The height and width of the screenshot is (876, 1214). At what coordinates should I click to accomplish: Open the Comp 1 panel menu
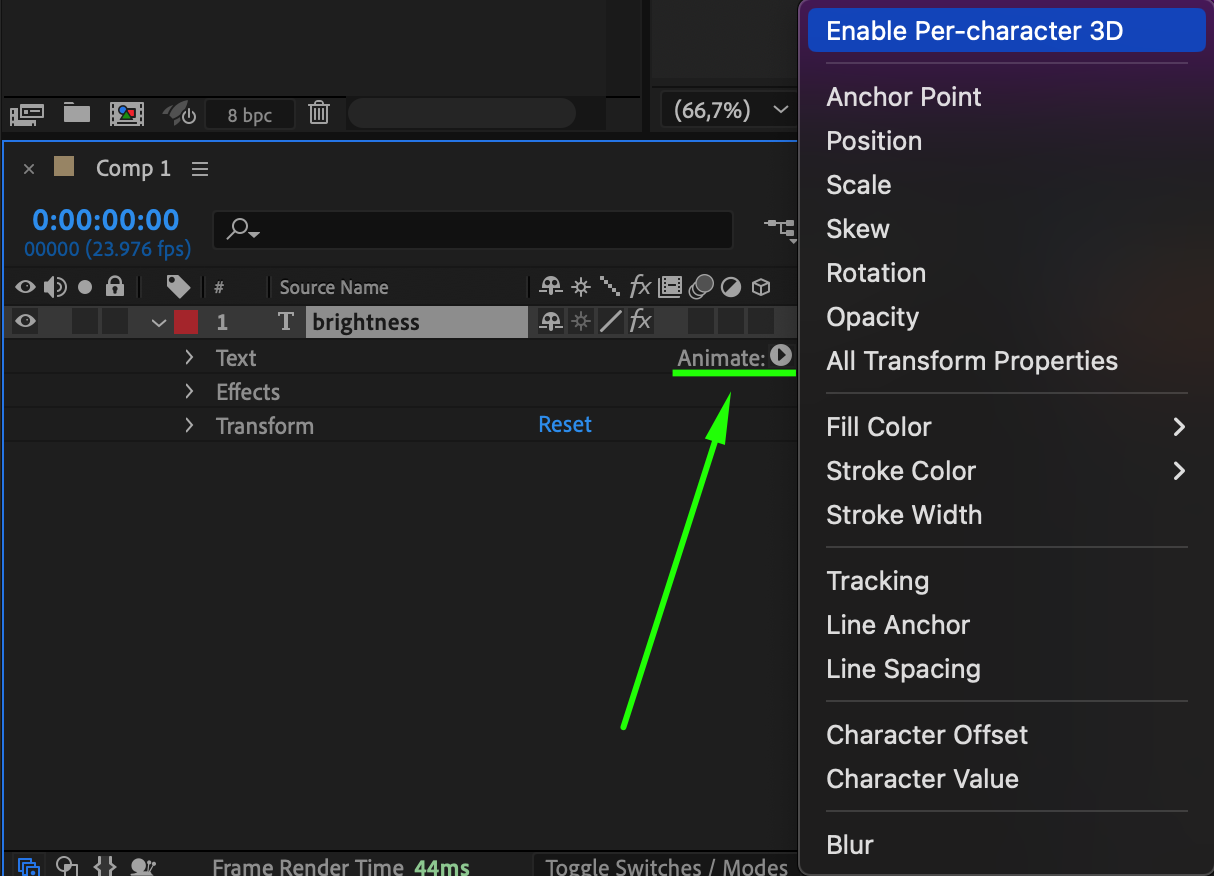200,169
